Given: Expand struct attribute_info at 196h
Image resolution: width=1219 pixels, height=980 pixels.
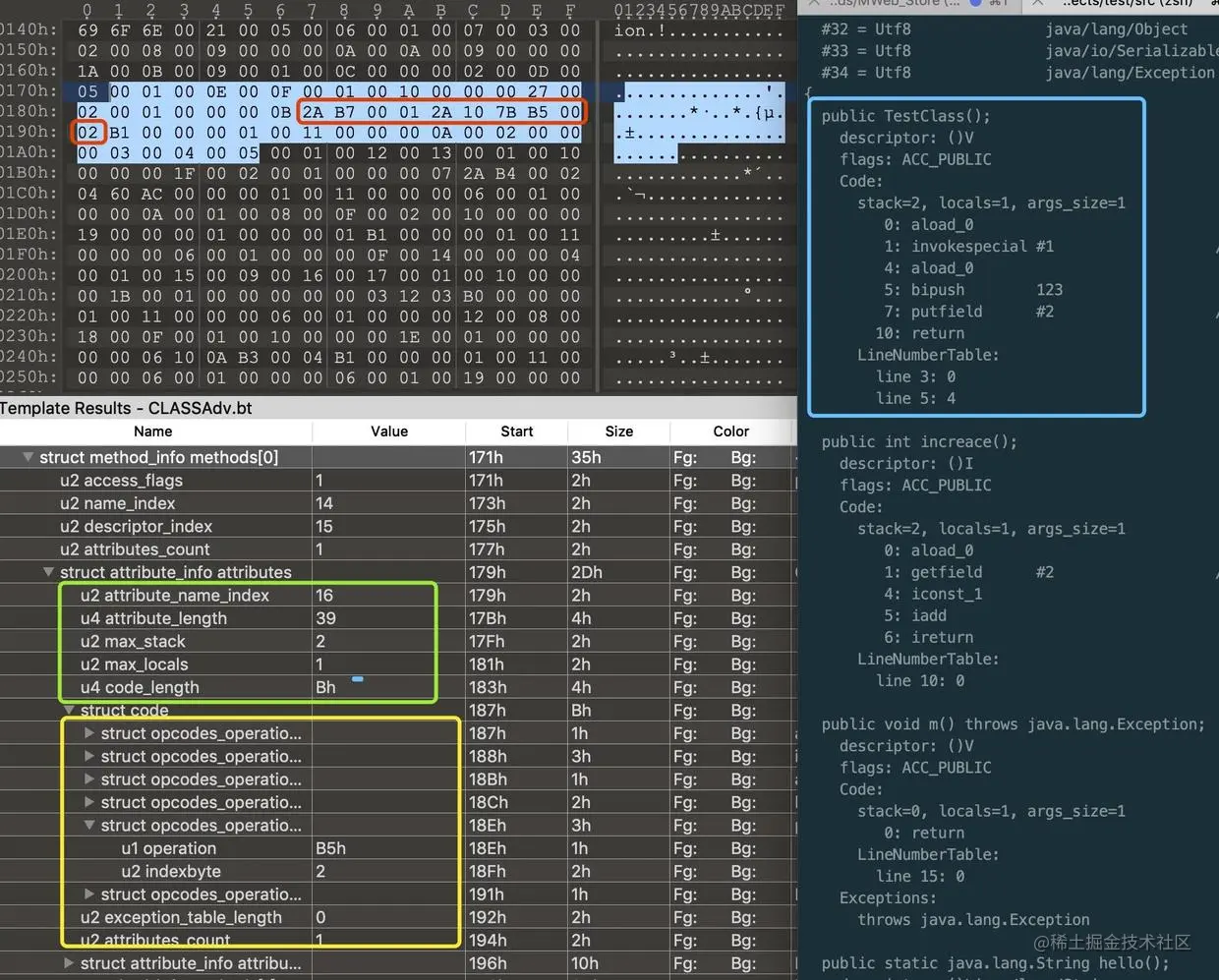Looking at the screenshot, I should point(69,963).
